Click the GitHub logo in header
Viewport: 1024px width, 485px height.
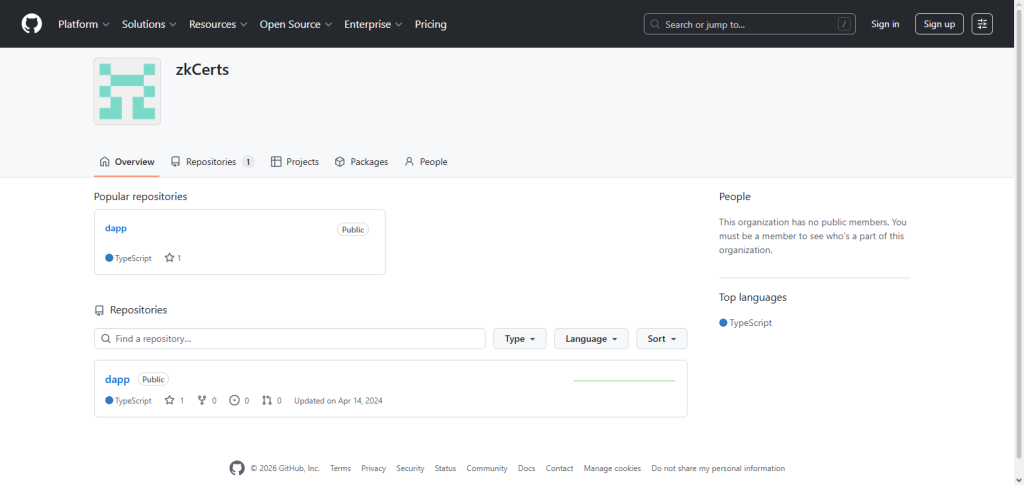point(31,24)
